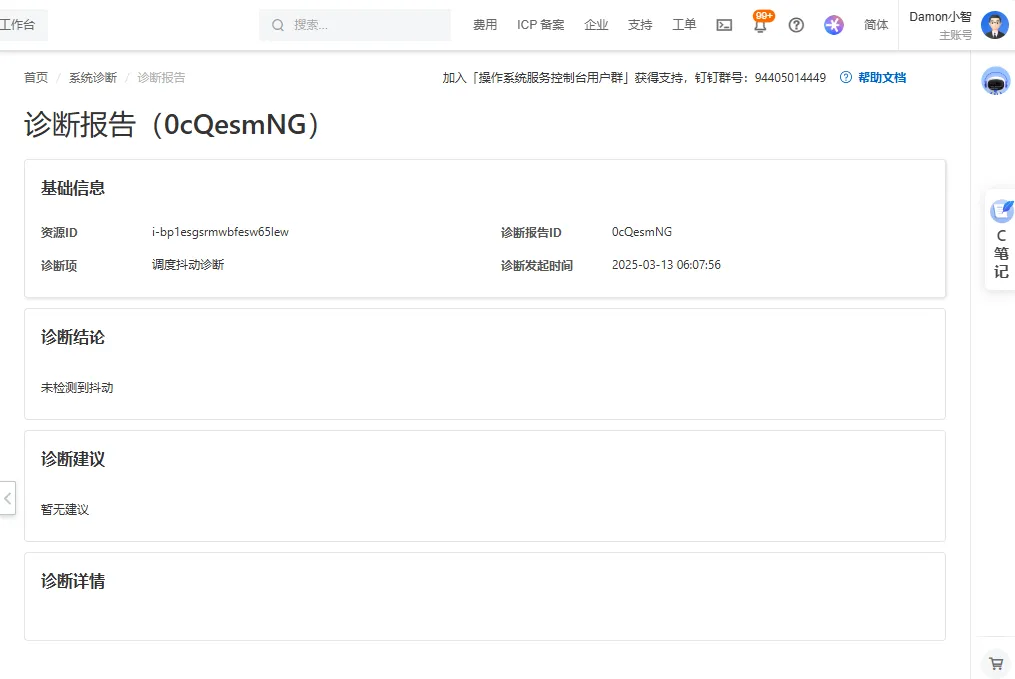This screenshot has width=1015, height=679.
Task: Click the 诊断详情 section heading
Action: (72, 581)
